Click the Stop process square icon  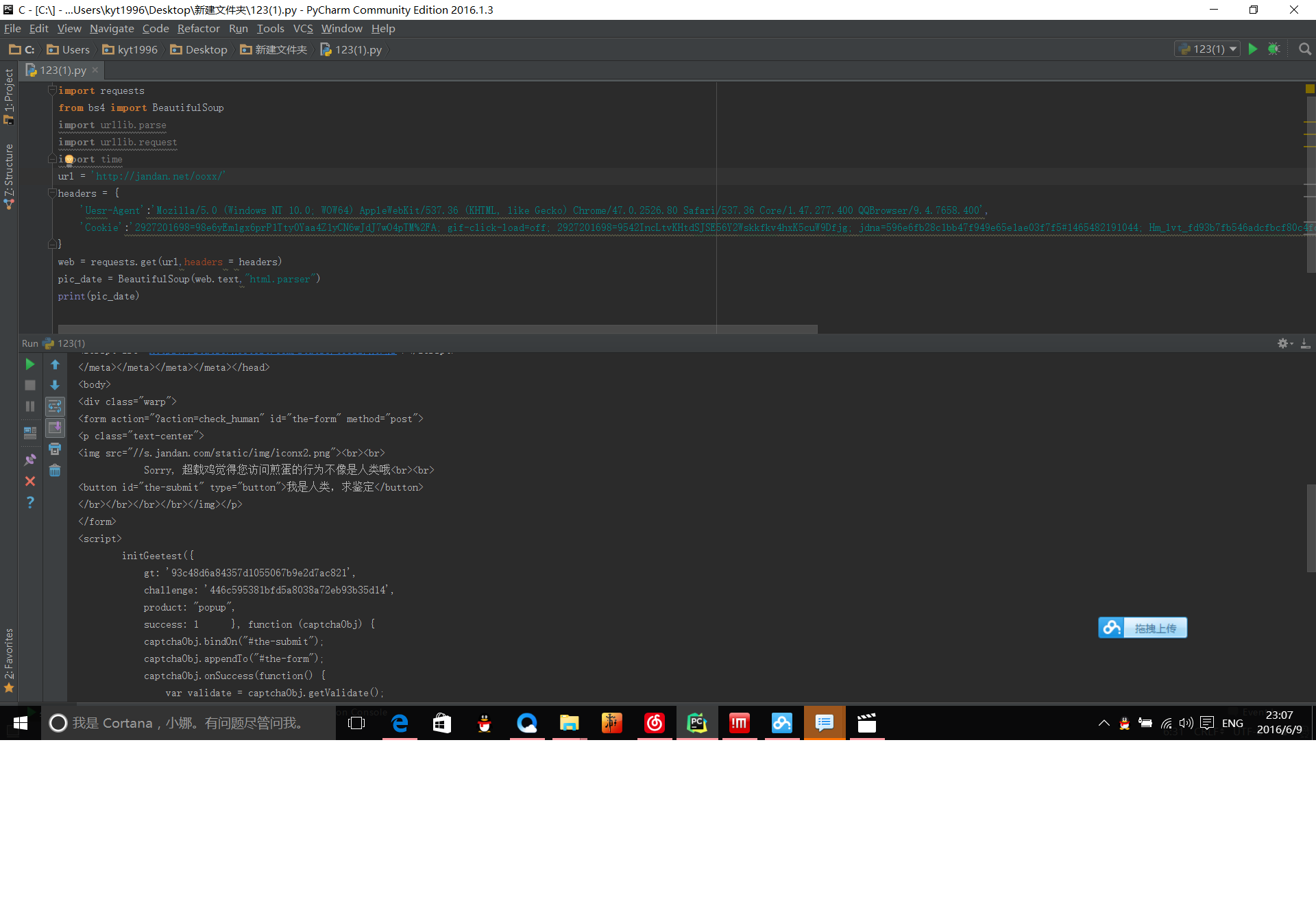point(30,385)
